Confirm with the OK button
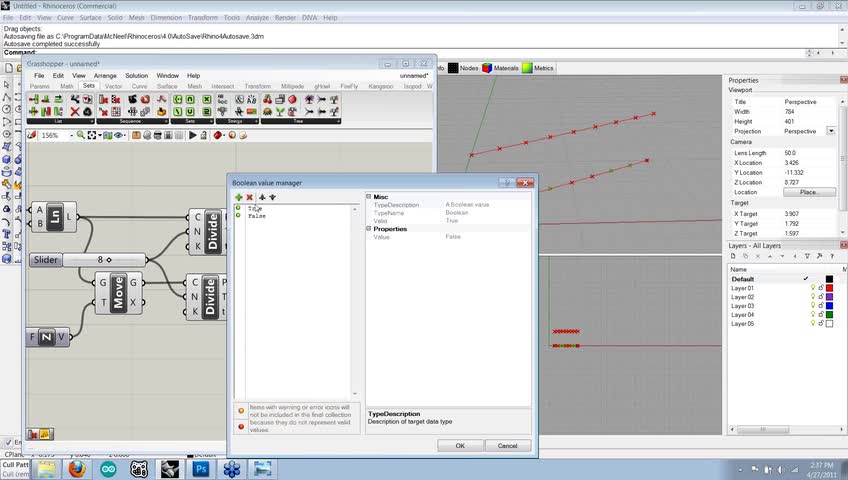Screen dimensions: 848x480 [x=460, y=445]
